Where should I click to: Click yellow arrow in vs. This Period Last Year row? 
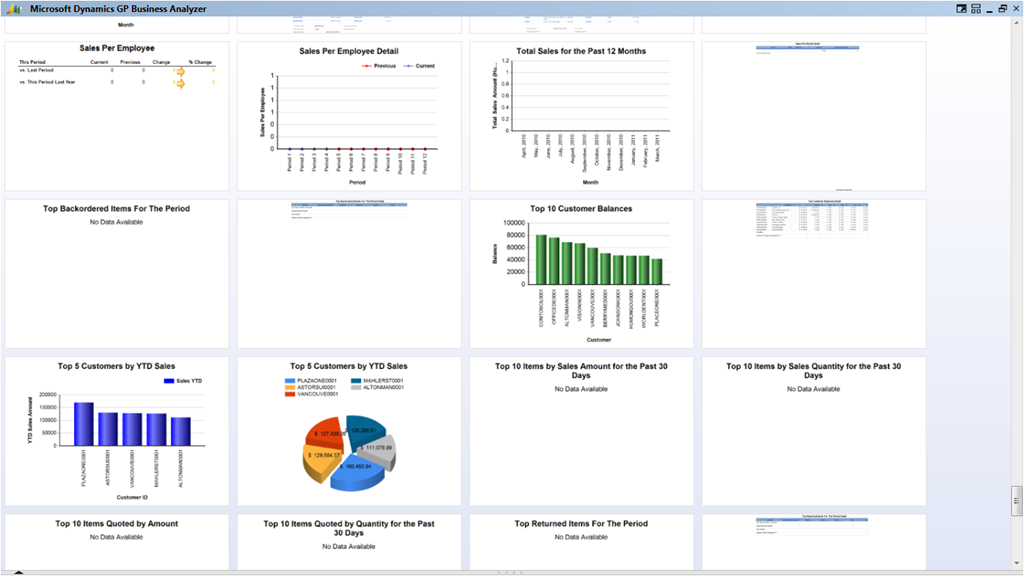point(180,83)
